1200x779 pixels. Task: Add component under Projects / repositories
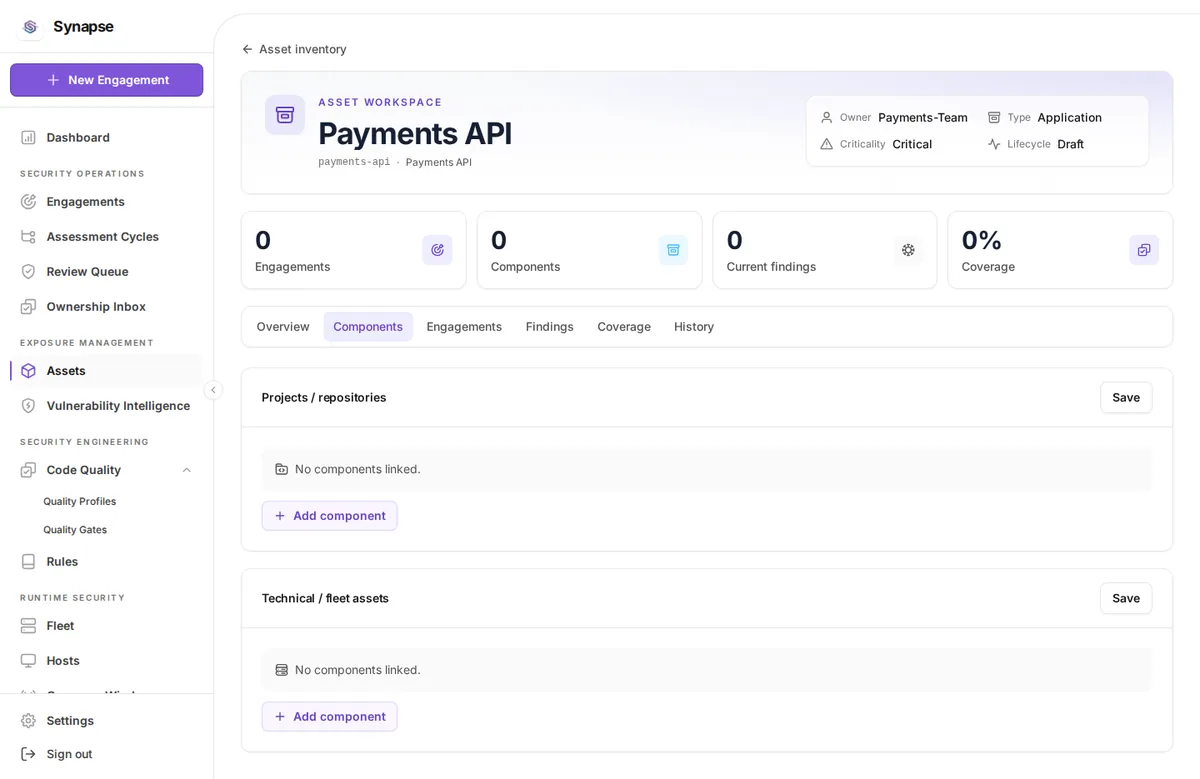pyautogui.click(x=329, y=516)
